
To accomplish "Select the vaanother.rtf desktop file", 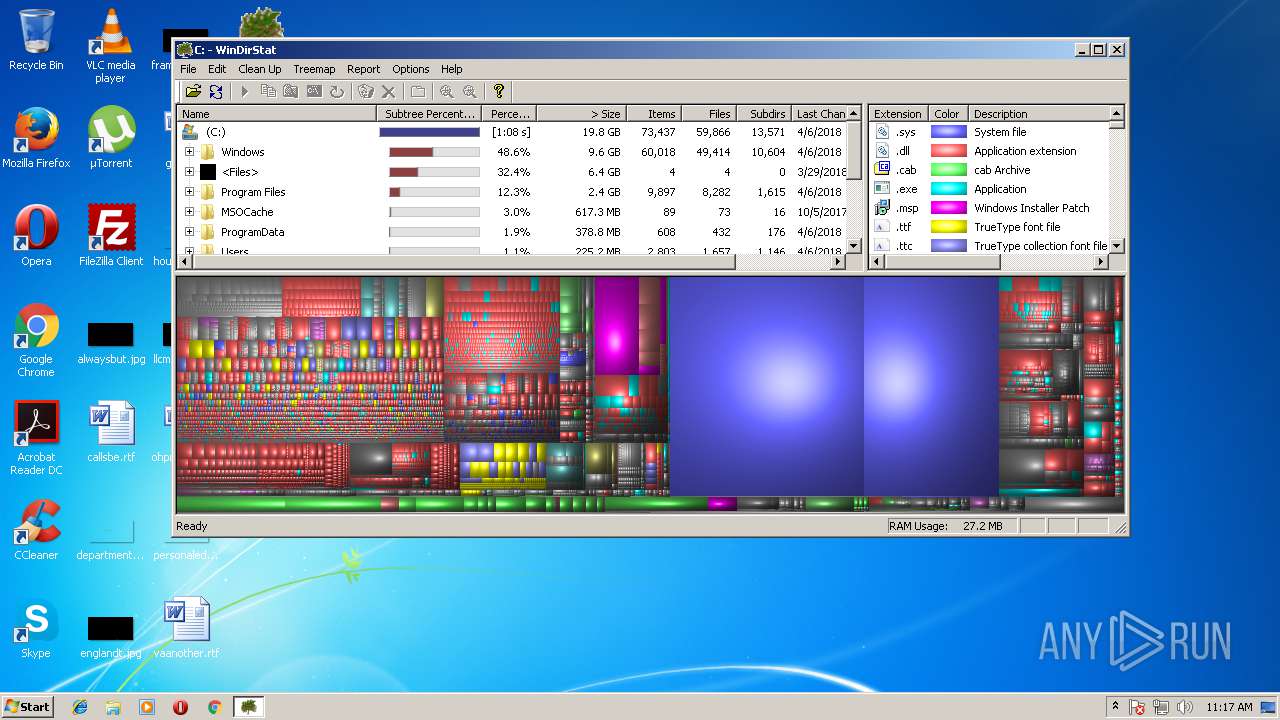I will click(186, 628).
